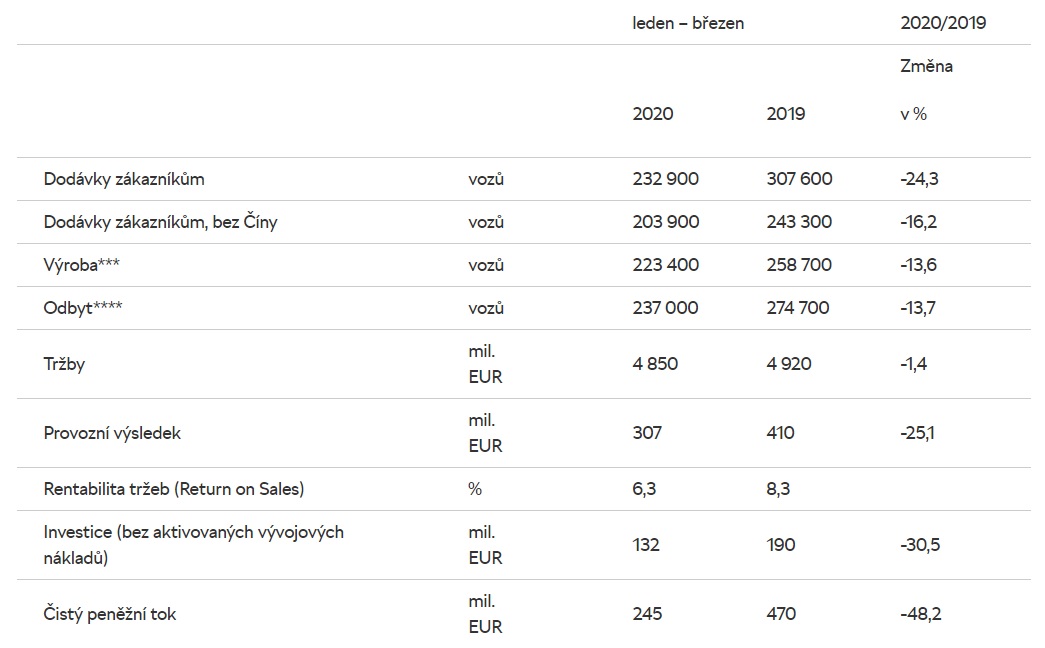Click the '2020/2019' column header
Viewport: 1045px width, 648px height.
[943, 23]
